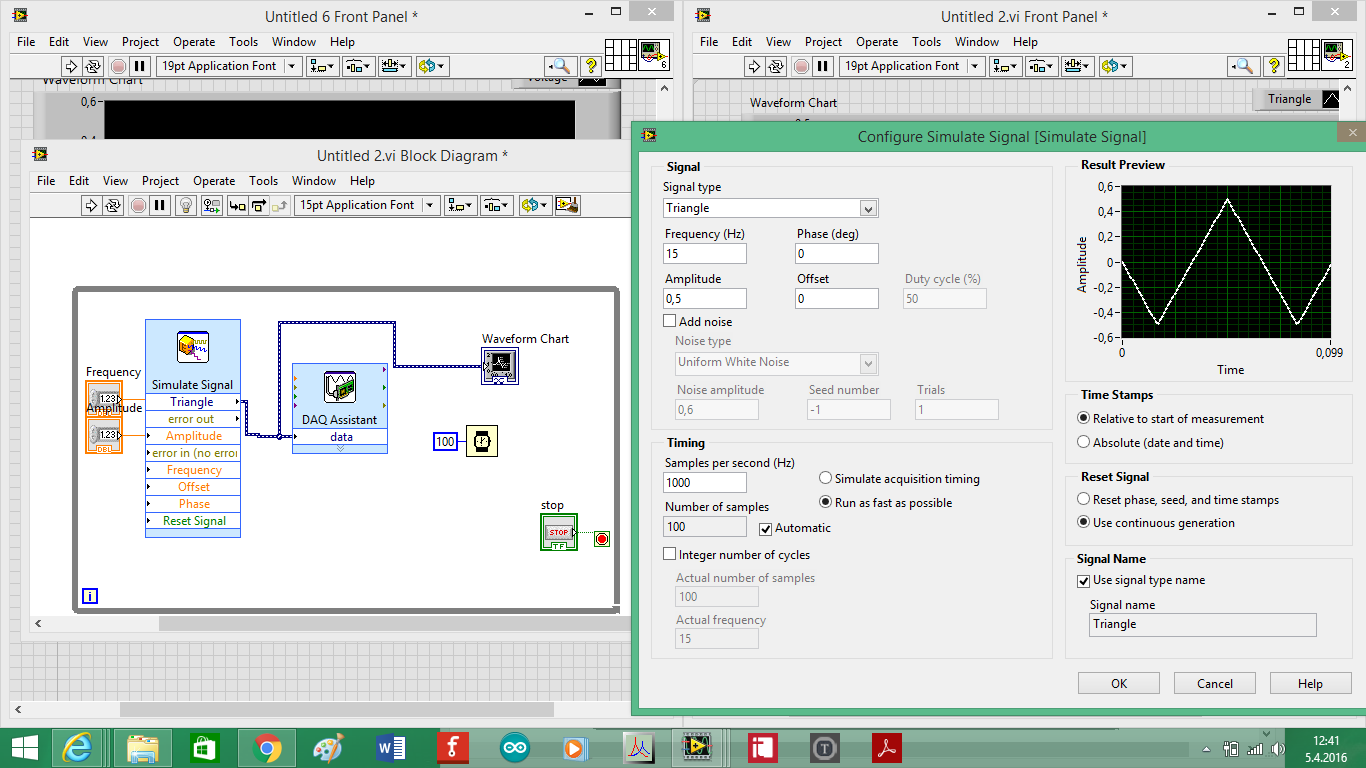This screenshot has width=1366, height=768.
Task: Click the Simulate Signal Express VI icon
Action: point(192,348)
